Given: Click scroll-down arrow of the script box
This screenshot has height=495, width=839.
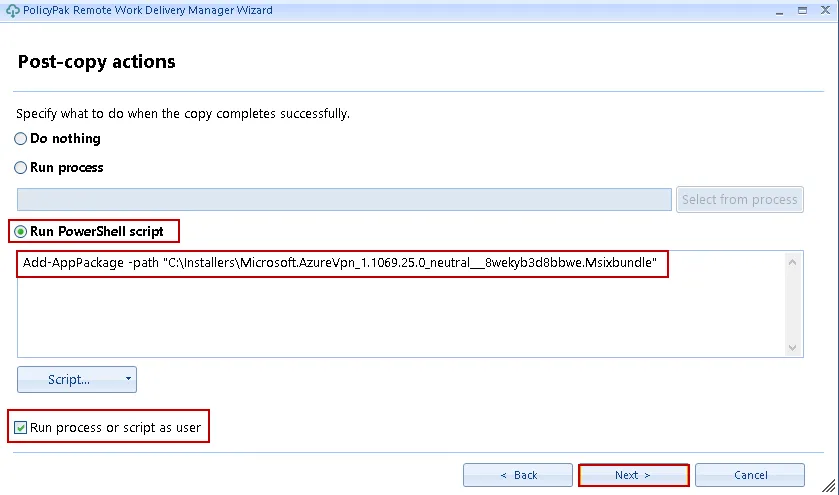Looking at the screenshot, I should tap(794, 347).
